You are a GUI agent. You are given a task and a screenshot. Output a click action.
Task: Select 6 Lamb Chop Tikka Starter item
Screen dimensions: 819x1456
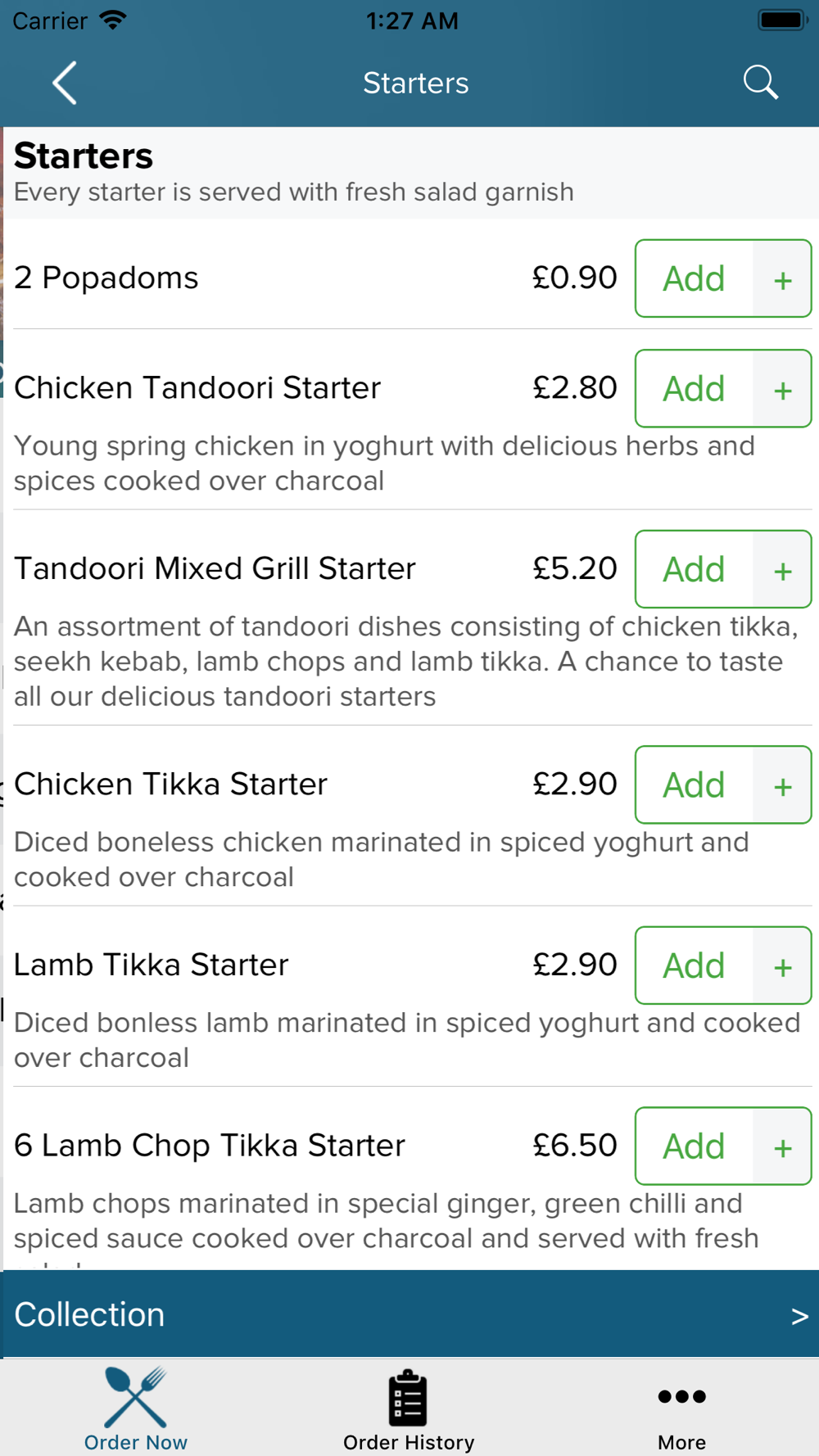pos(210,1146)
